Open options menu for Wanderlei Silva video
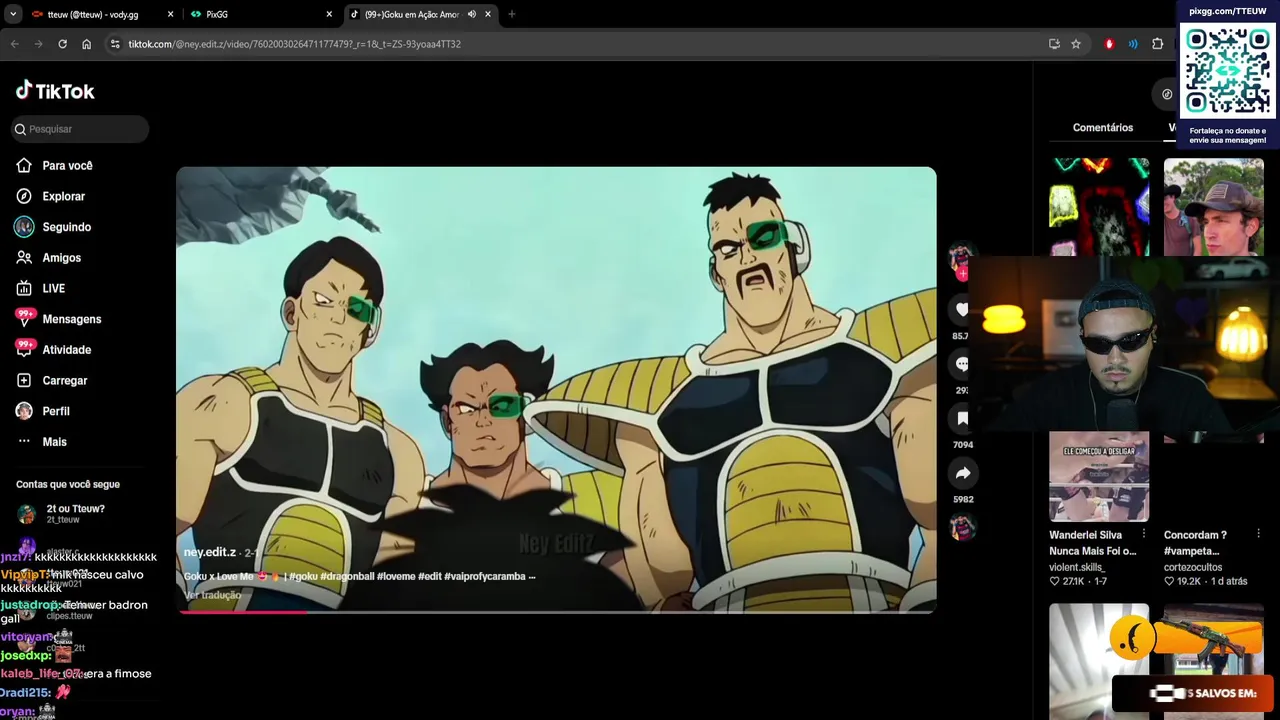1280x720 pixels. point(1143,534)
